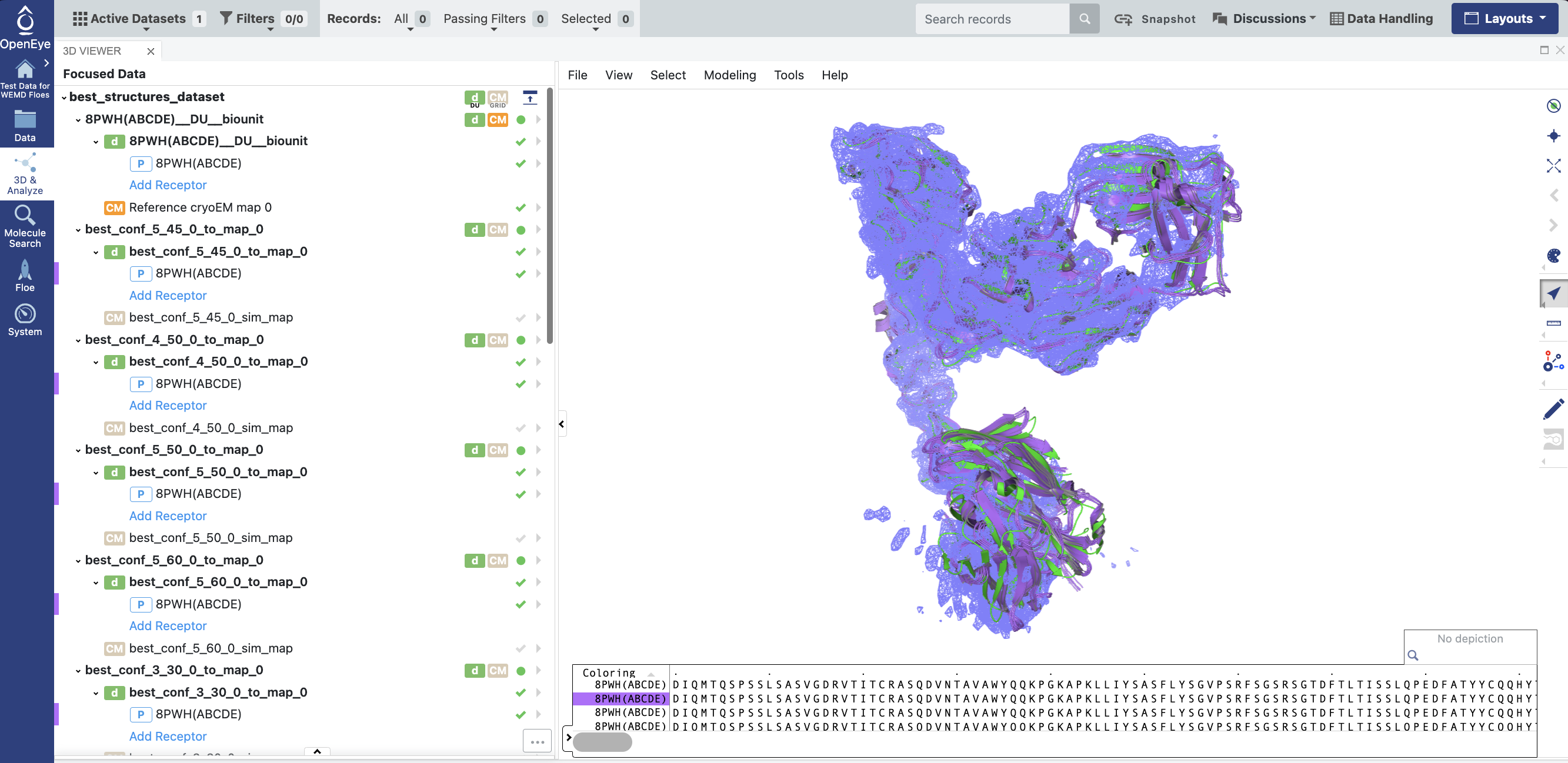This screenshot has width=1568, height=763.
Task: Click the Snapshot link icon
Action: tap(1122, 19)
